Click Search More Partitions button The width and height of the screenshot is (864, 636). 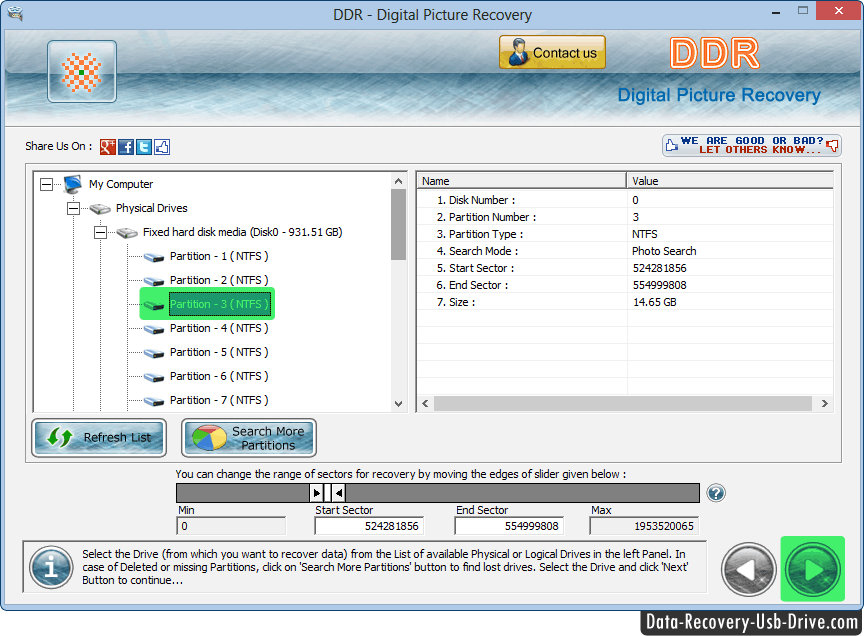pyautogui.click(x=249, y=438)
